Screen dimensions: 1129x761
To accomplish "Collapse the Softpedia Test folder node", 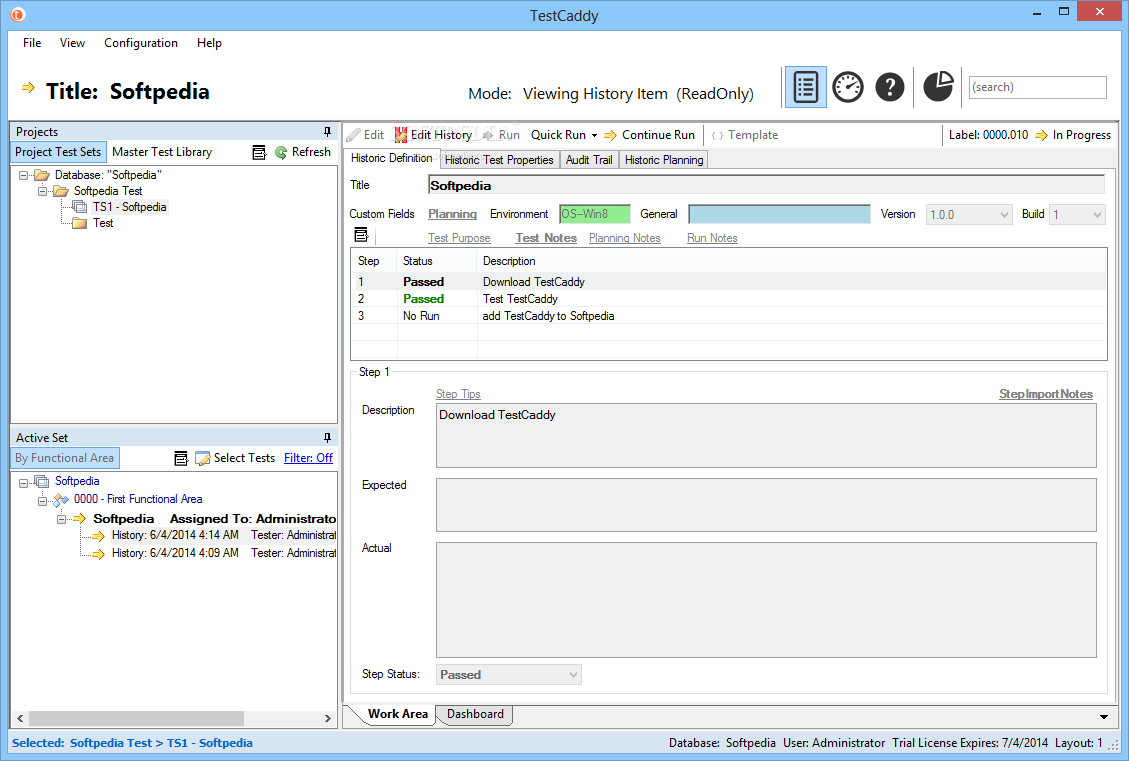I will click(x=42, y=192).
